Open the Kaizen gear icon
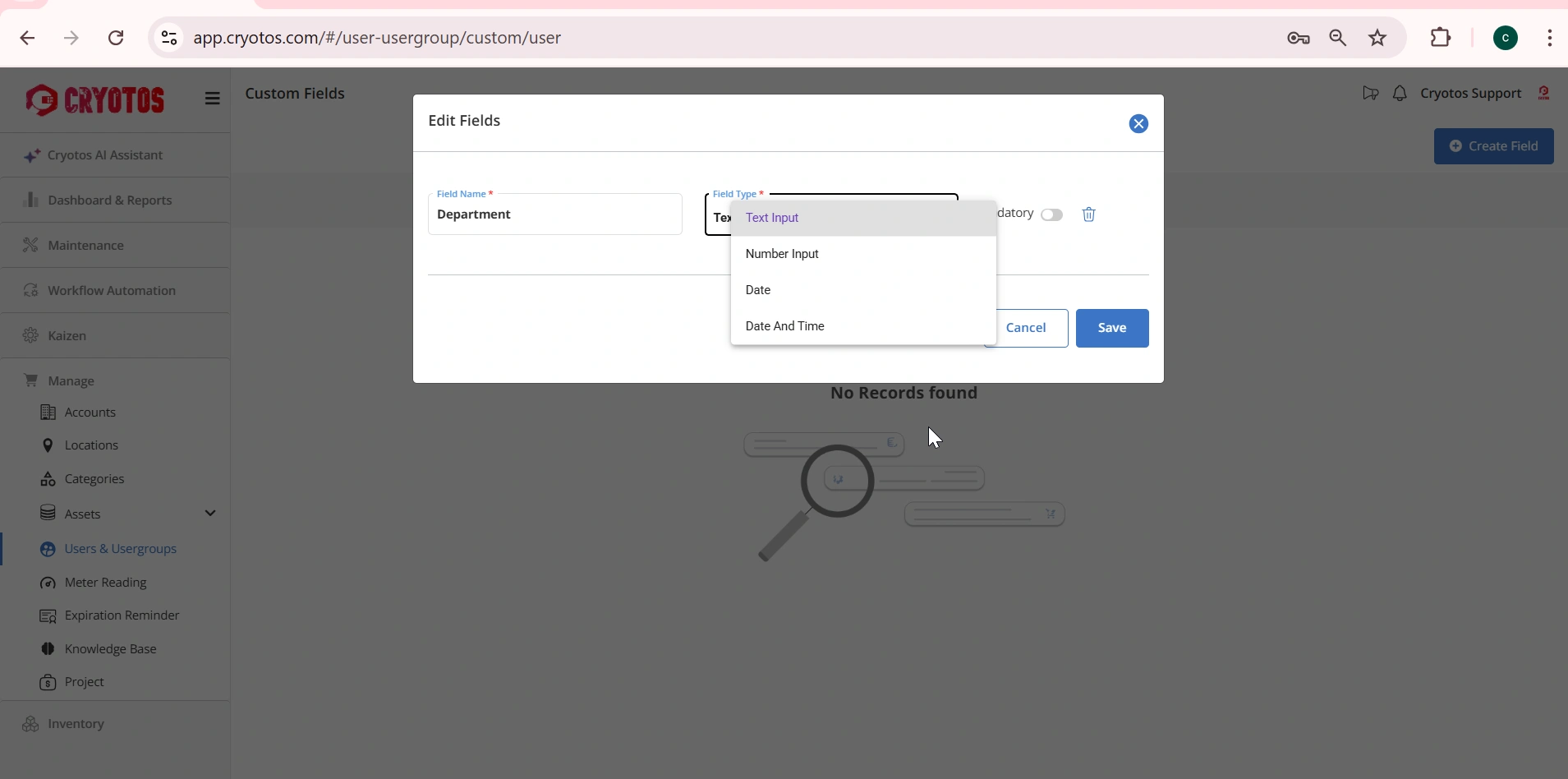Screen dimensions: 1568x779 click(x=31, y=335)
